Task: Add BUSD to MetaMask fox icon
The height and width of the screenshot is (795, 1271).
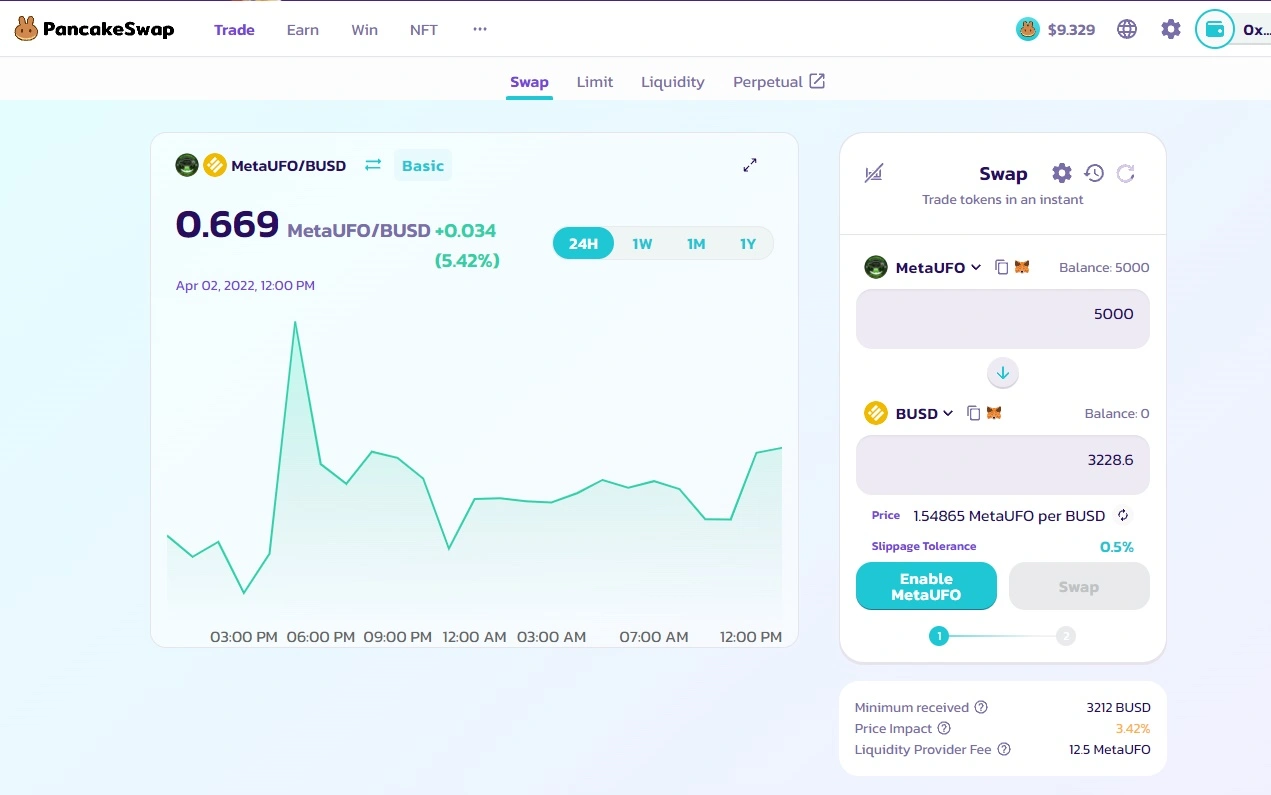Action: click(x=994, y=413)
